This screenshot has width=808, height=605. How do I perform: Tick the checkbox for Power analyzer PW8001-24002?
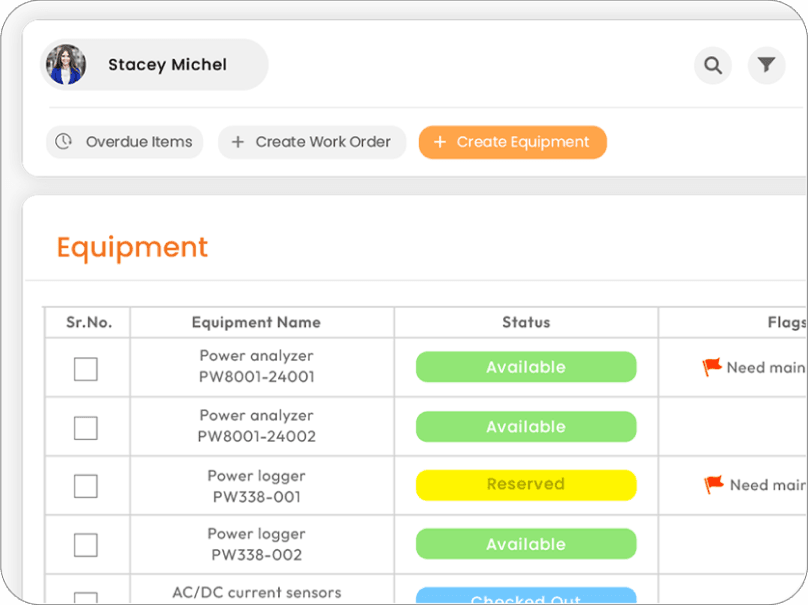tap(86, 428)
